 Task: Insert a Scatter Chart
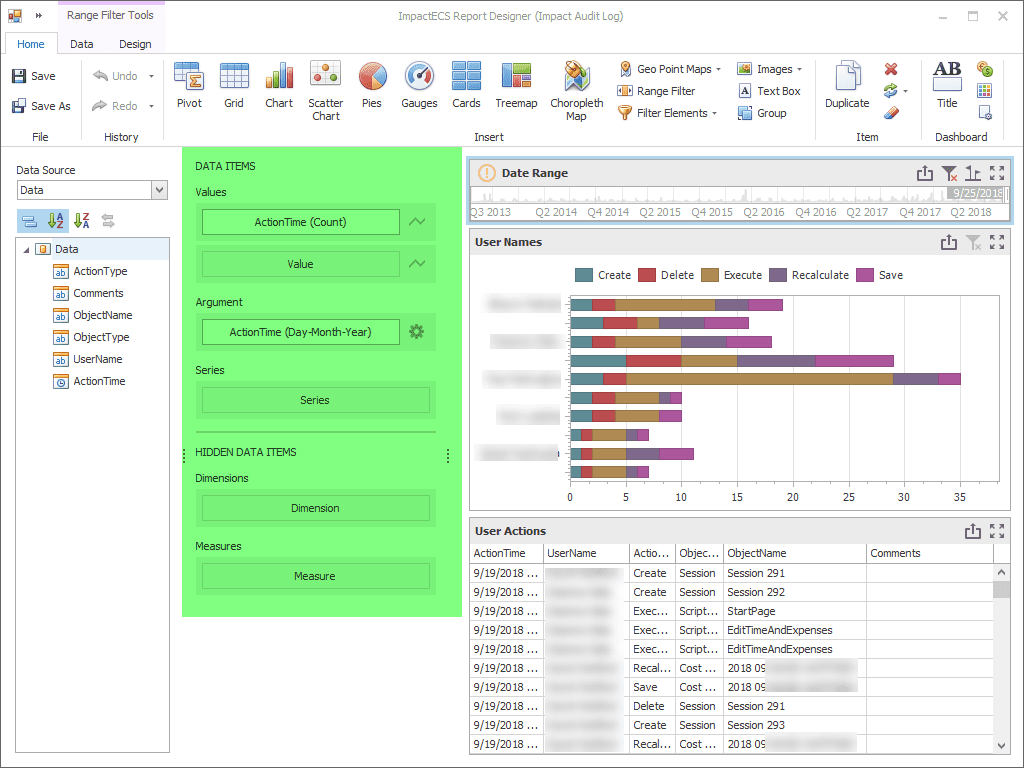(325, 91)
